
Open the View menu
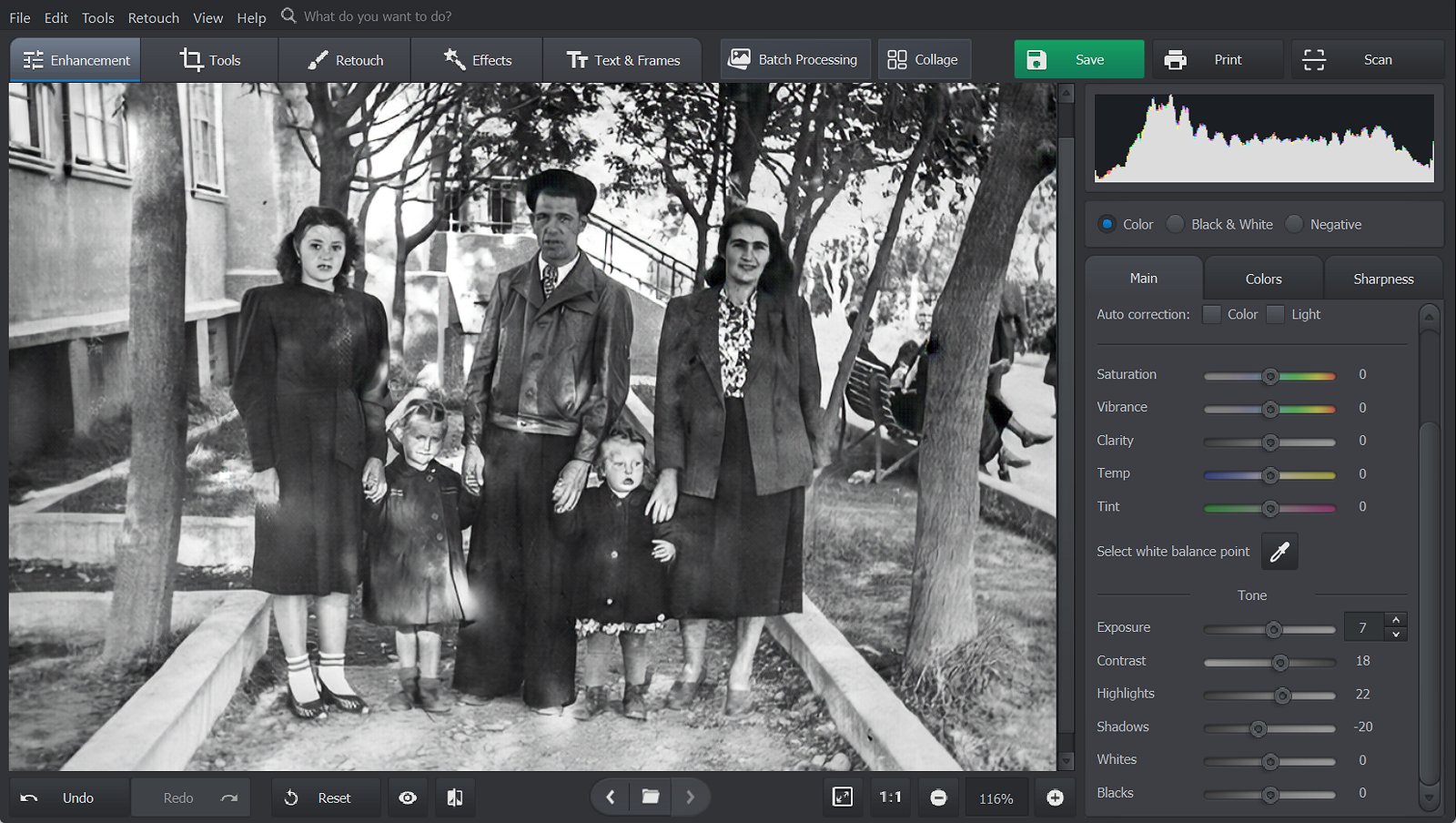pyautogui.click(x=207, y=17)
